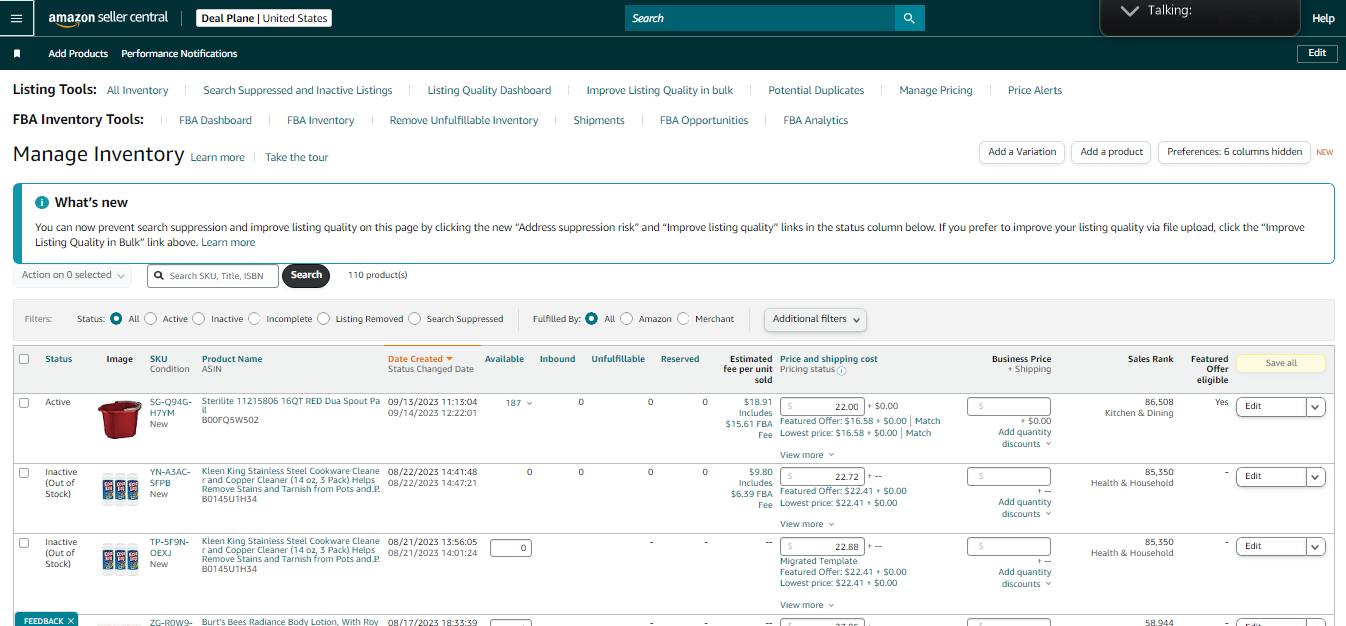Select Fulfilled By Amazon
1346x626 pixels.
627,319
